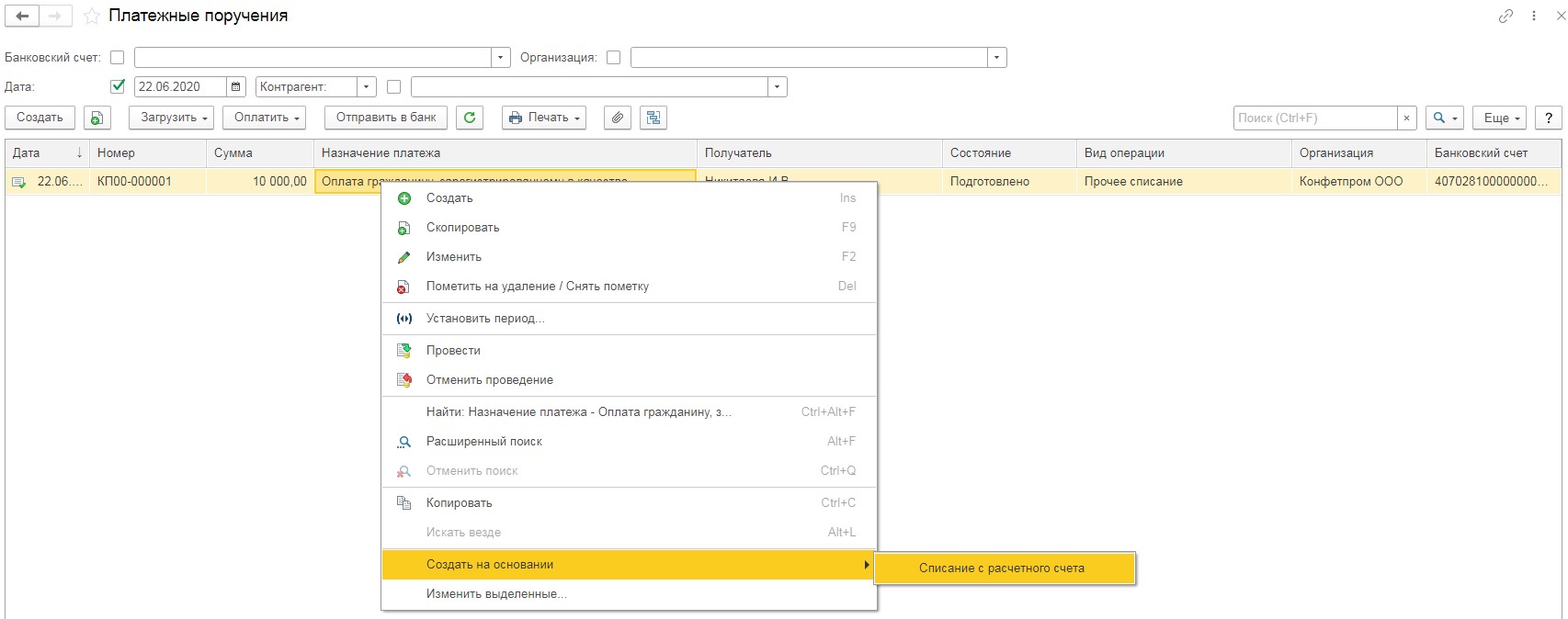This screenshot has height=619, width=1568.
Task: Select Провести in the context menu
Action: click(x=630, y=351)
